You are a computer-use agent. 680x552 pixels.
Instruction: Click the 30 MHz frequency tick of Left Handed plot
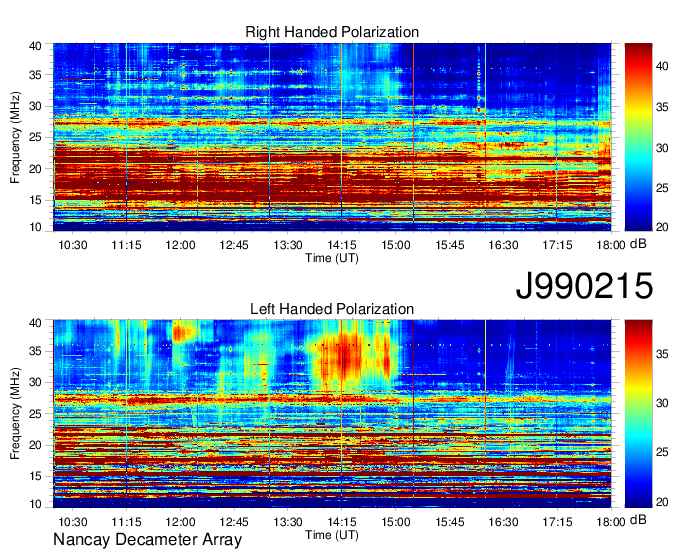pos(35,382)
